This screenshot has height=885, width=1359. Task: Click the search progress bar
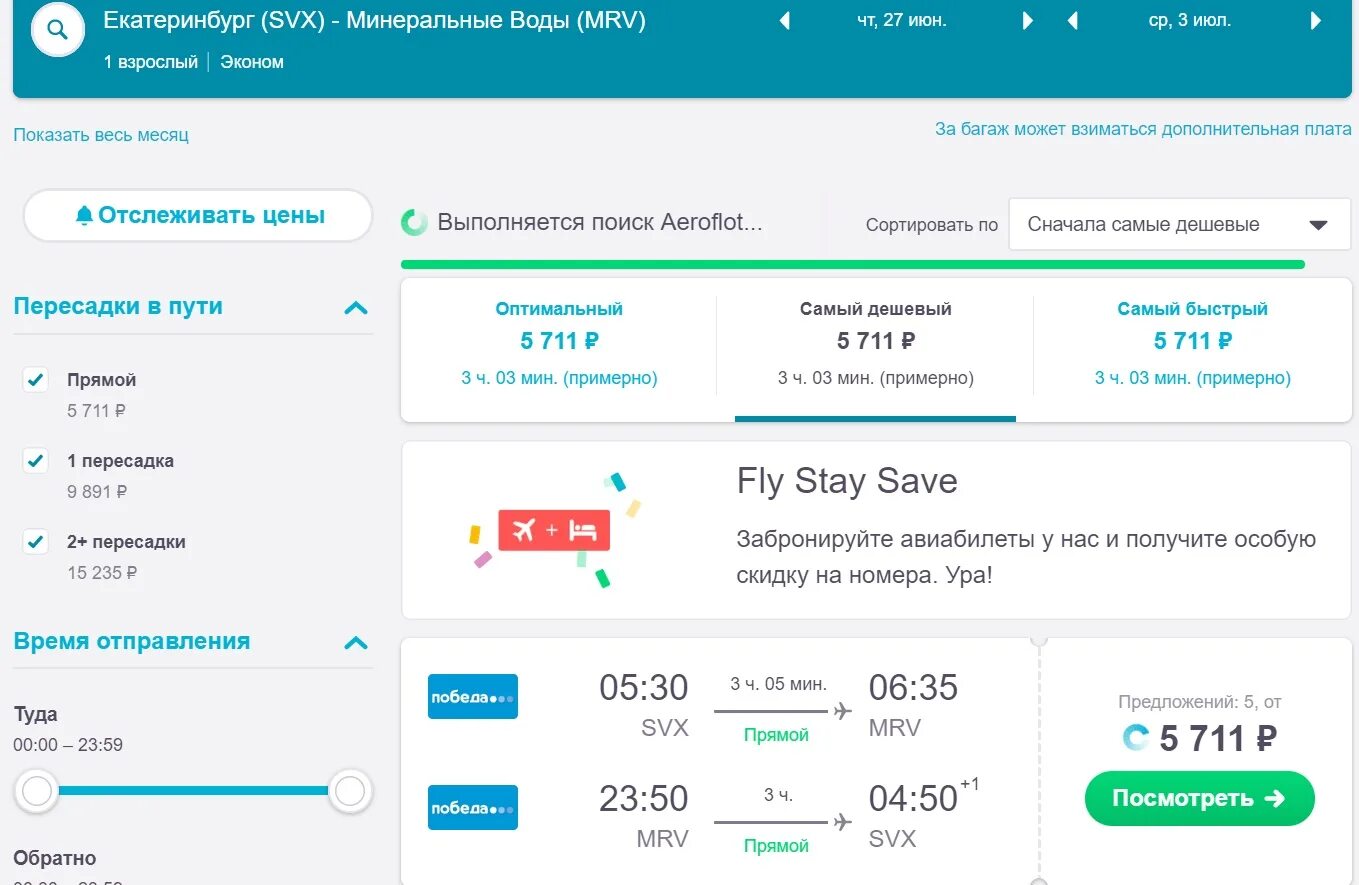point(853,264)
